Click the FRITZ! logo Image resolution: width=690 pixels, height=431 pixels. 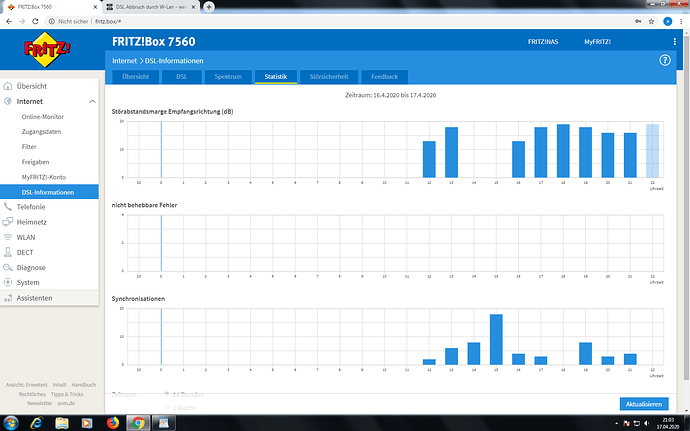[x=47, y=49]
